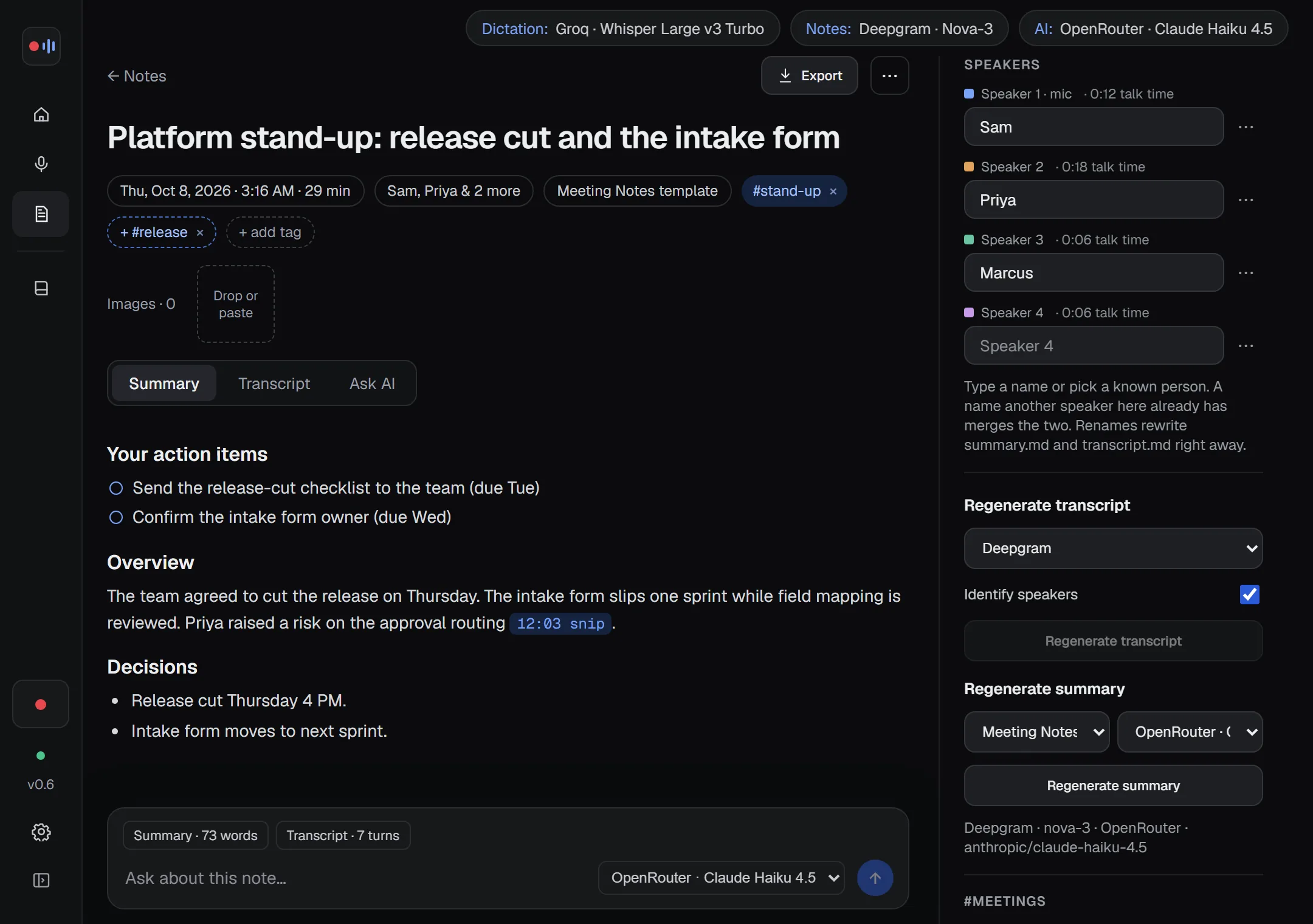
Task: Toggle the Identify speakers checkbox
Action: click(1249, 595)
